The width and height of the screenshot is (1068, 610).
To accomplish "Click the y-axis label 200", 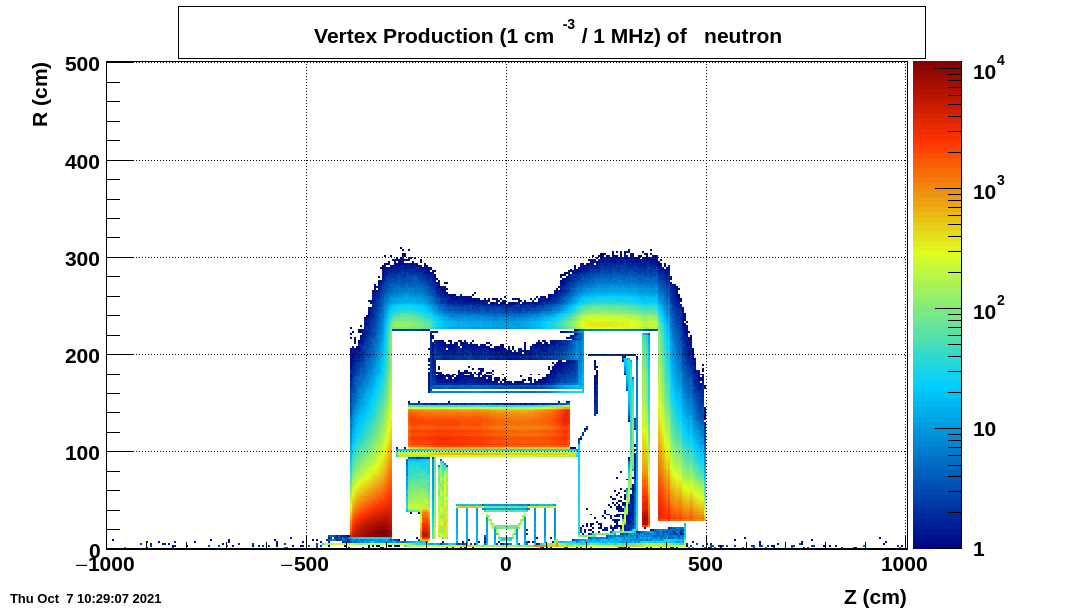I will tap(82, 356).
